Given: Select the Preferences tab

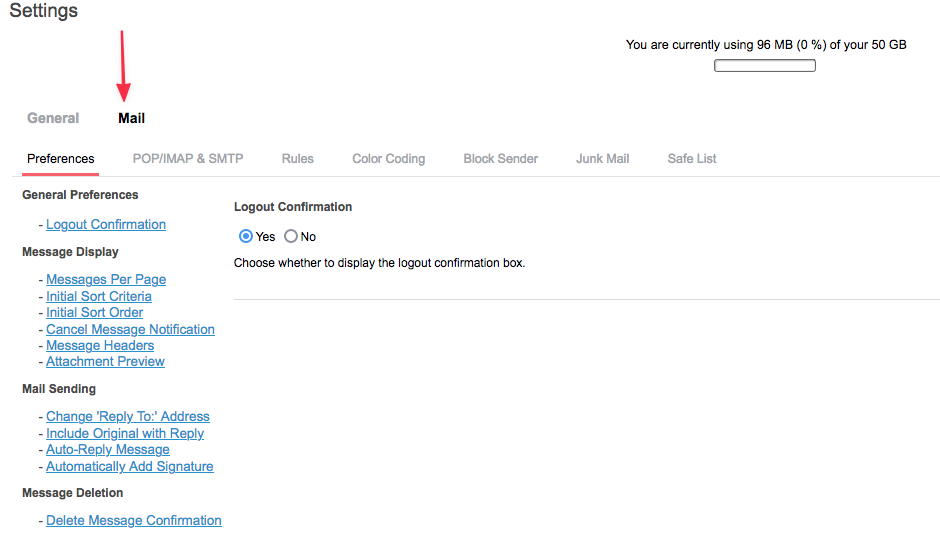Looking at the screenshot, I should coord(61,159).
